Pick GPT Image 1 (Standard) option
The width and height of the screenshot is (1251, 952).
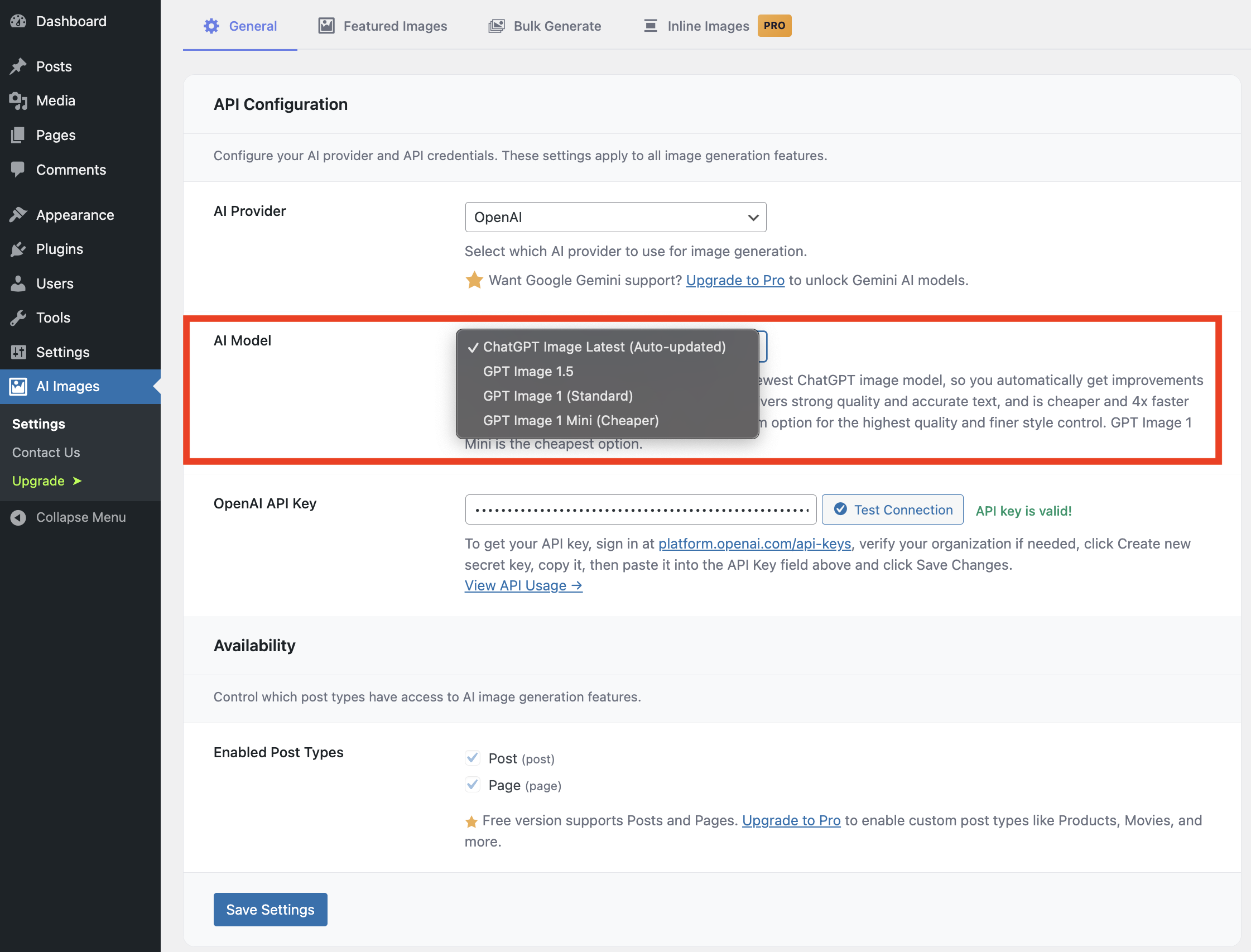[557, 396]
